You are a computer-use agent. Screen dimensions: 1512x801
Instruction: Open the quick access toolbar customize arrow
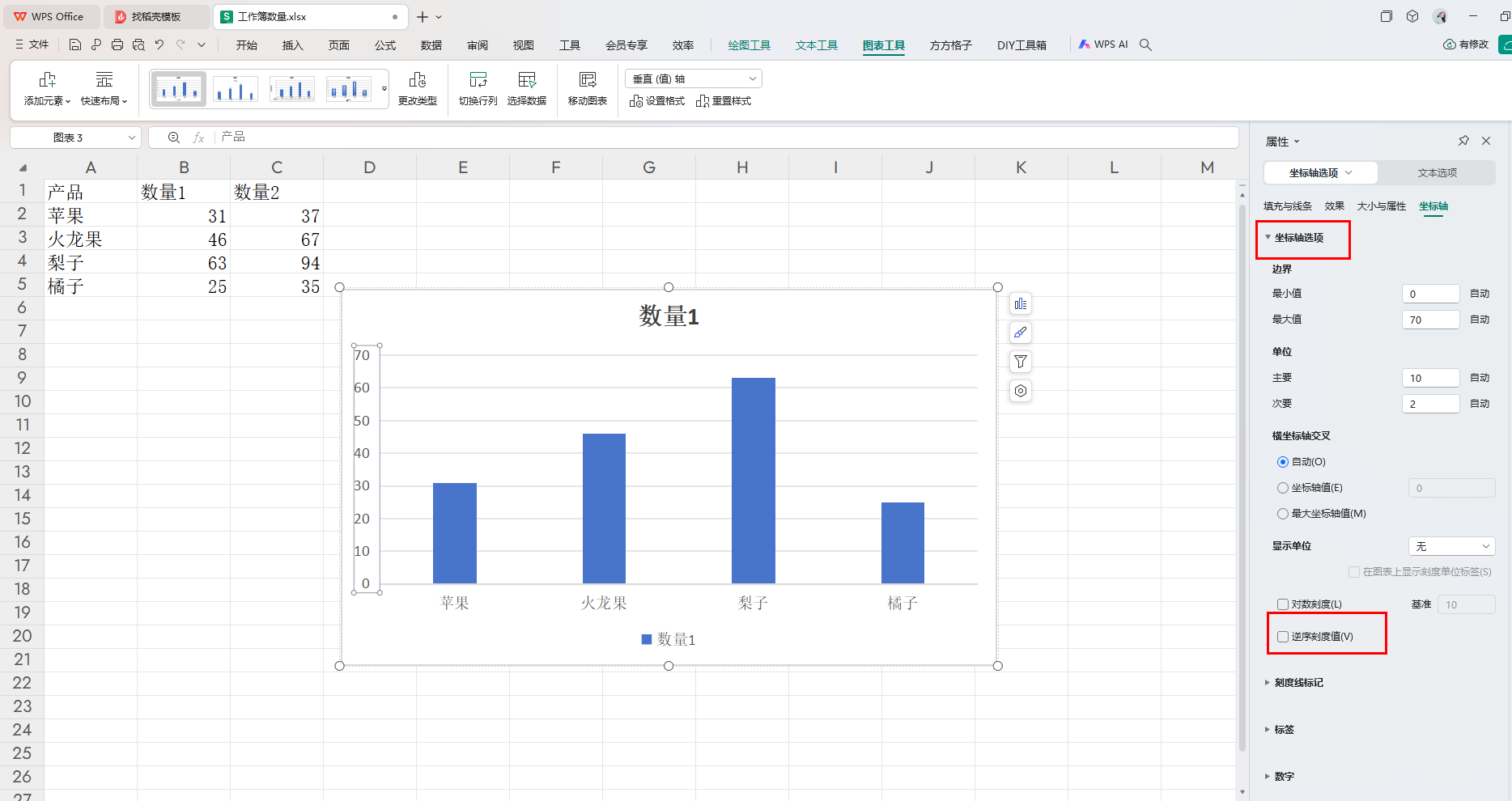202,44
